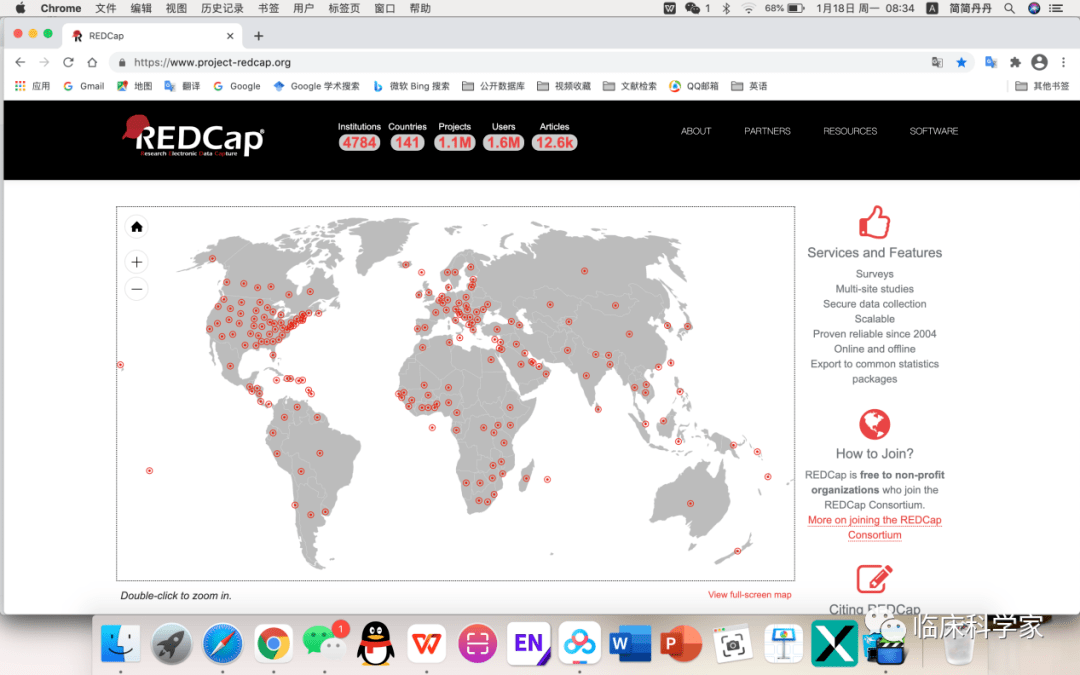Select the SOFTWARE navigation item
Viewport: 1080px width, 675px height.
933,131
